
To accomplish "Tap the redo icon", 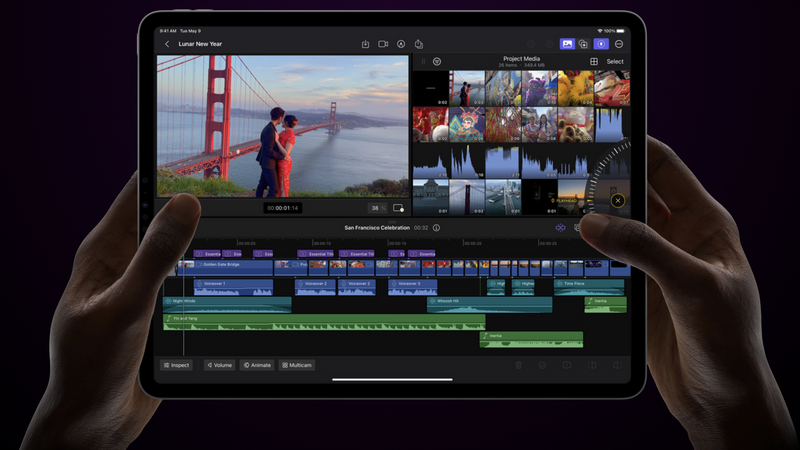I will [549, 44].
